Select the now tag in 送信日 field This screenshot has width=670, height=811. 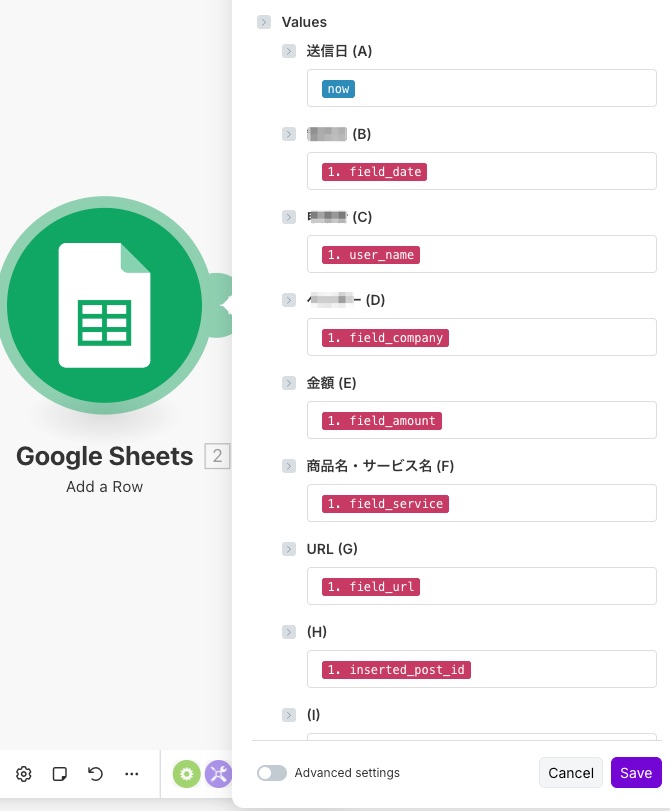tap(339, 89)
